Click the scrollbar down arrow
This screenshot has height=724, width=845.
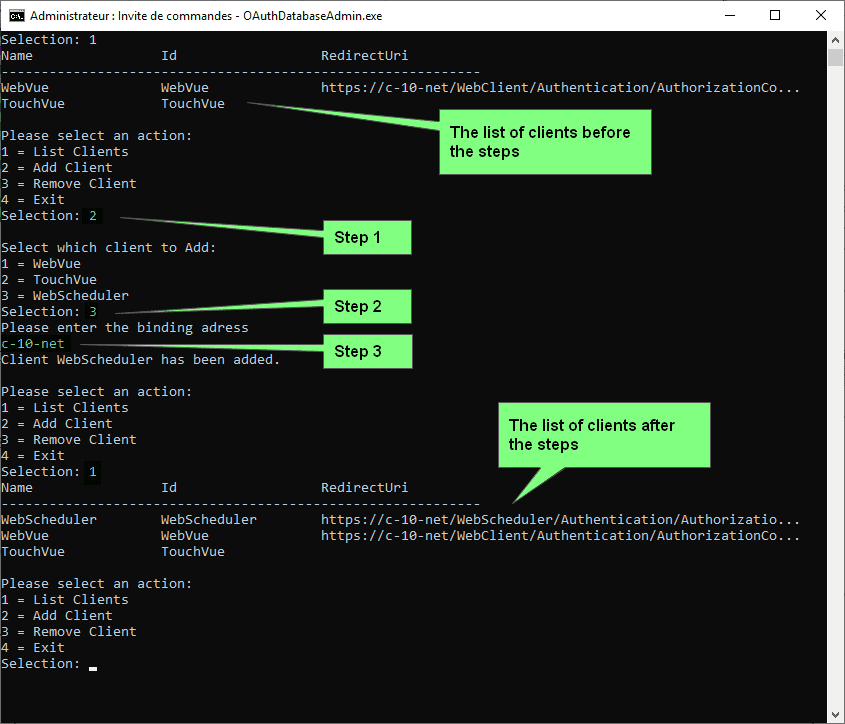[836, 715]
